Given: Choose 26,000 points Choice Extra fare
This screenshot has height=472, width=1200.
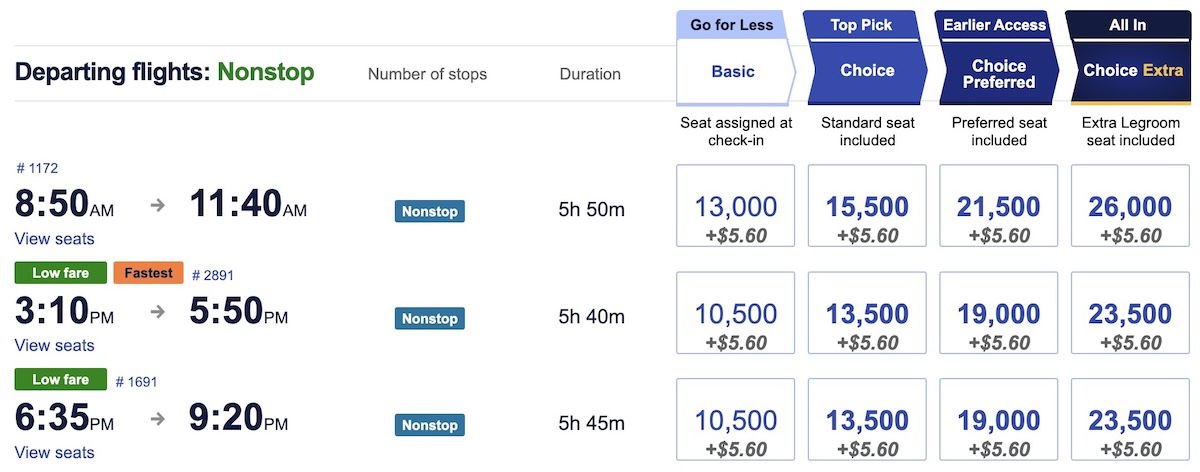Looking at the screenshot, I should (1131, 217).
